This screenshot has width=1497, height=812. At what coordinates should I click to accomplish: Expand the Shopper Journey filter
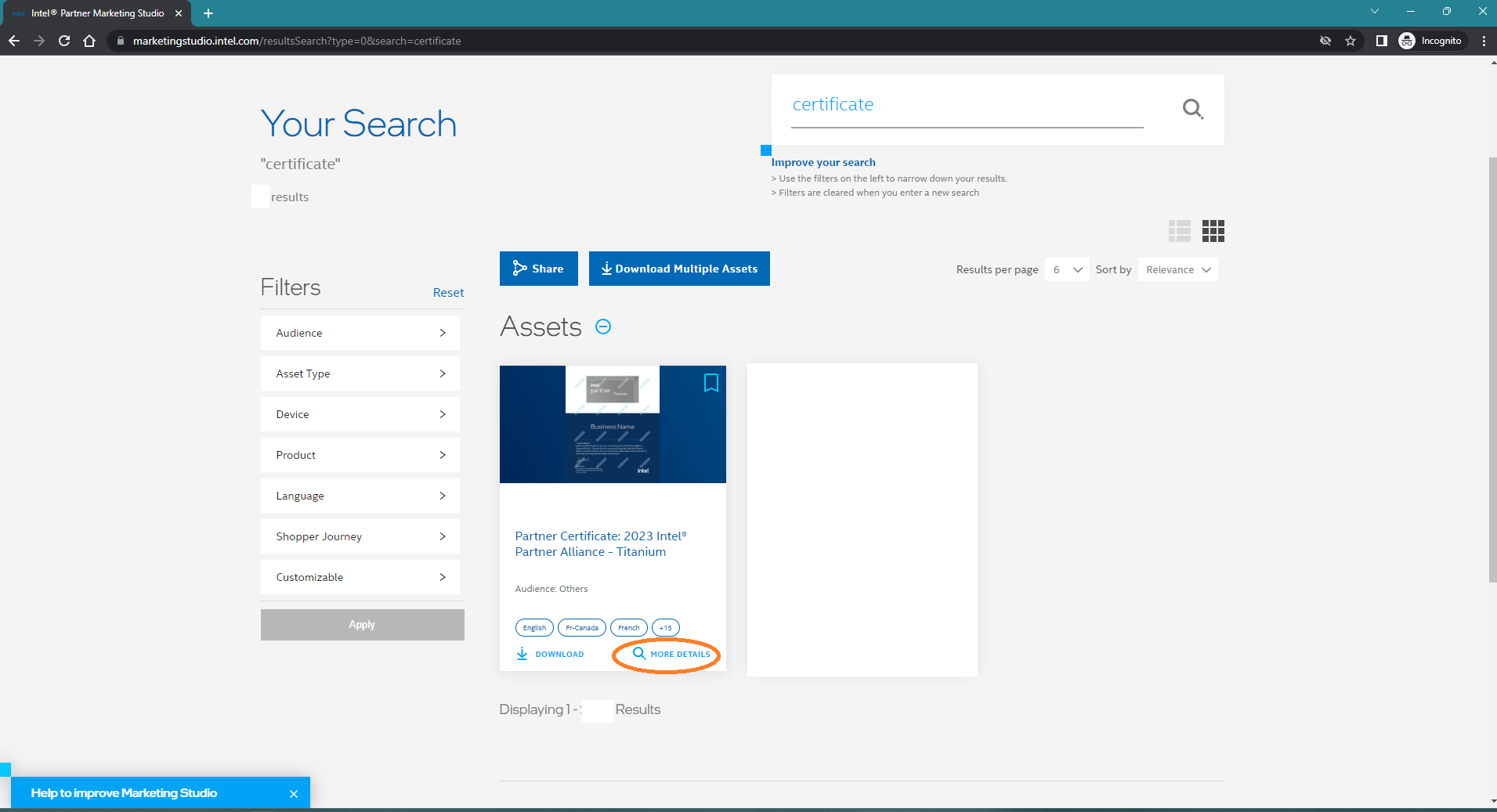coord(360,536)
